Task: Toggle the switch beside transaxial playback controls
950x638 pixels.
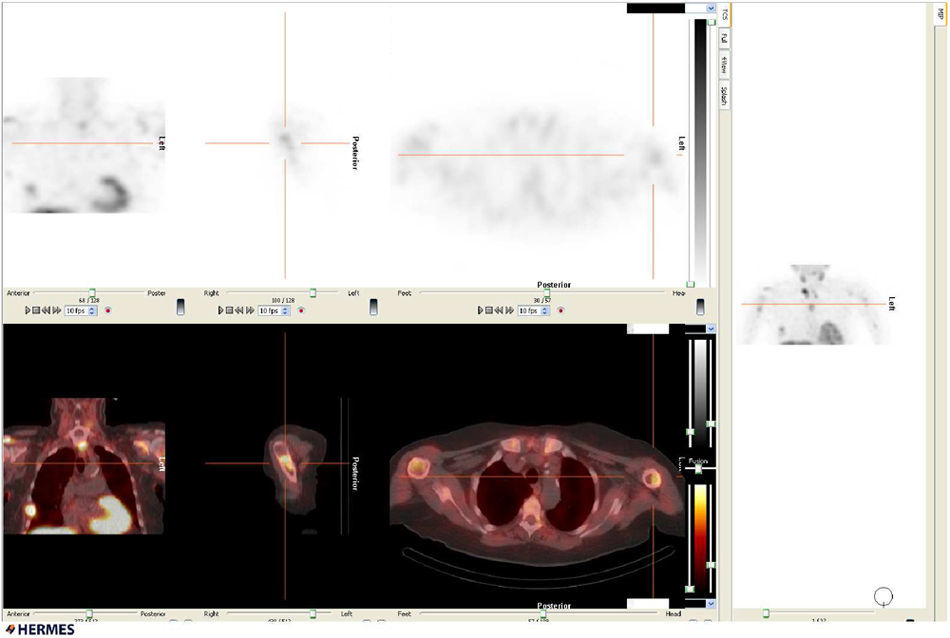Action: pyautogui.click(x=700, y=307)
